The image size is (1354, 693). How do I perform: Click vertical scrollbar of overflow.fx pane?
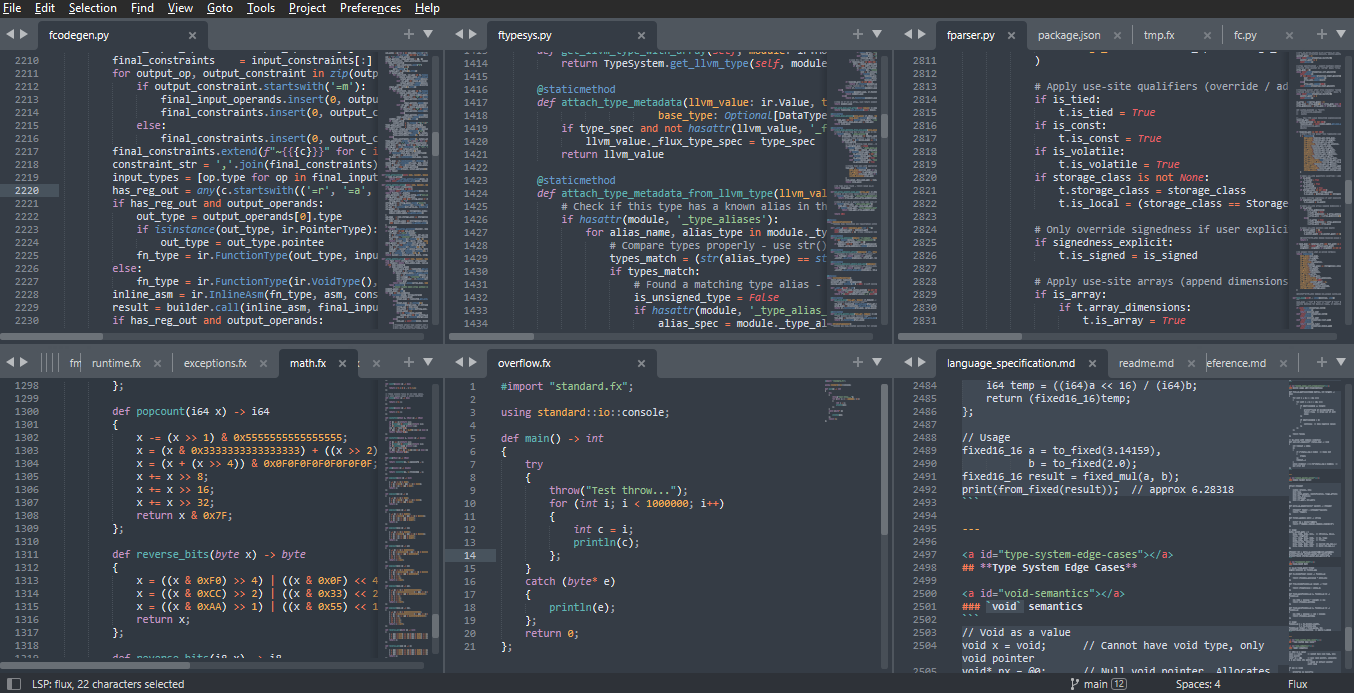tap(885, 460)
